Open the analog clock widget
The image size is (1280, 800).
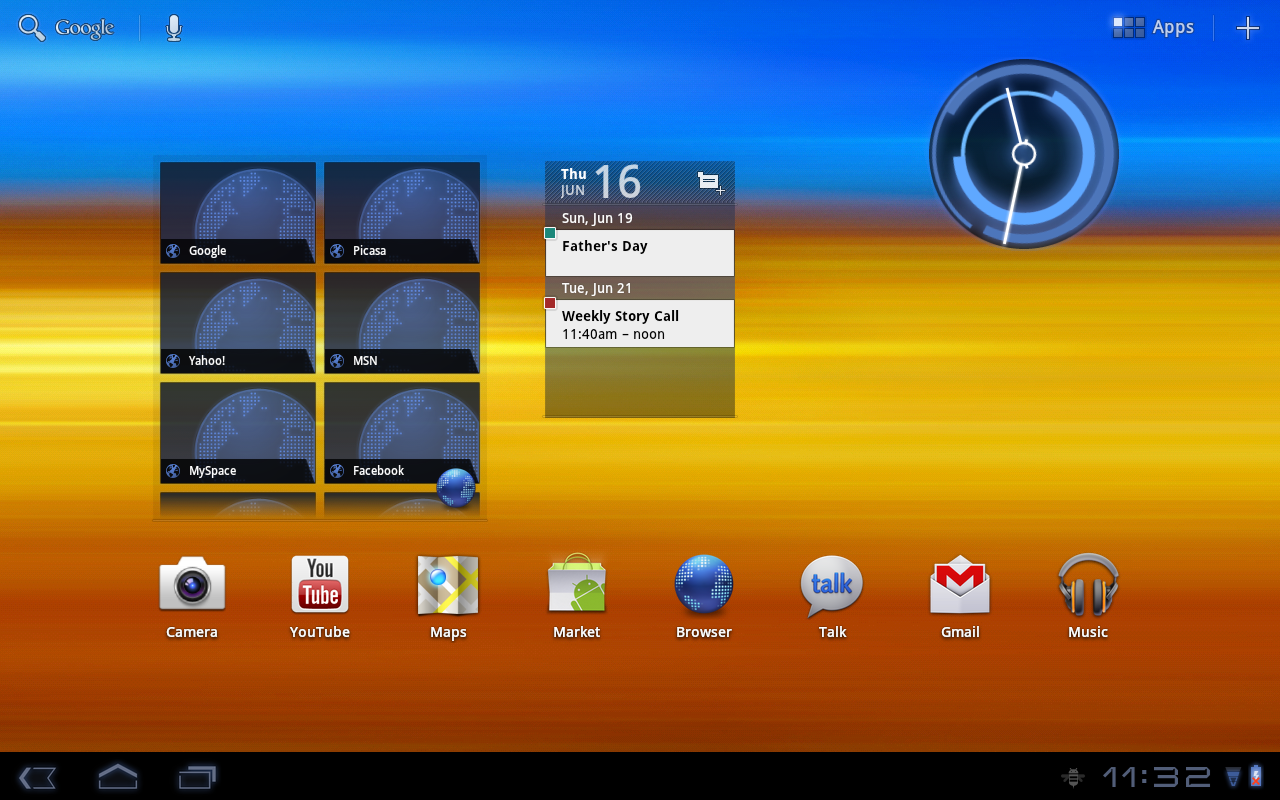click(1024, 154)
